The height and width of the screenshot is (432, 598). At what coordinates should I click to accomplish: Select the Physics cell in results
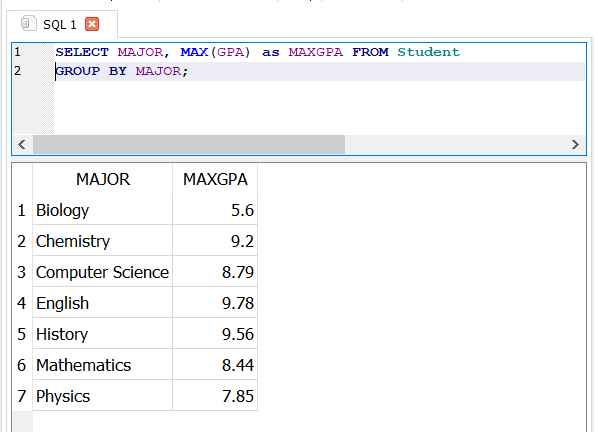pos(103,396)
